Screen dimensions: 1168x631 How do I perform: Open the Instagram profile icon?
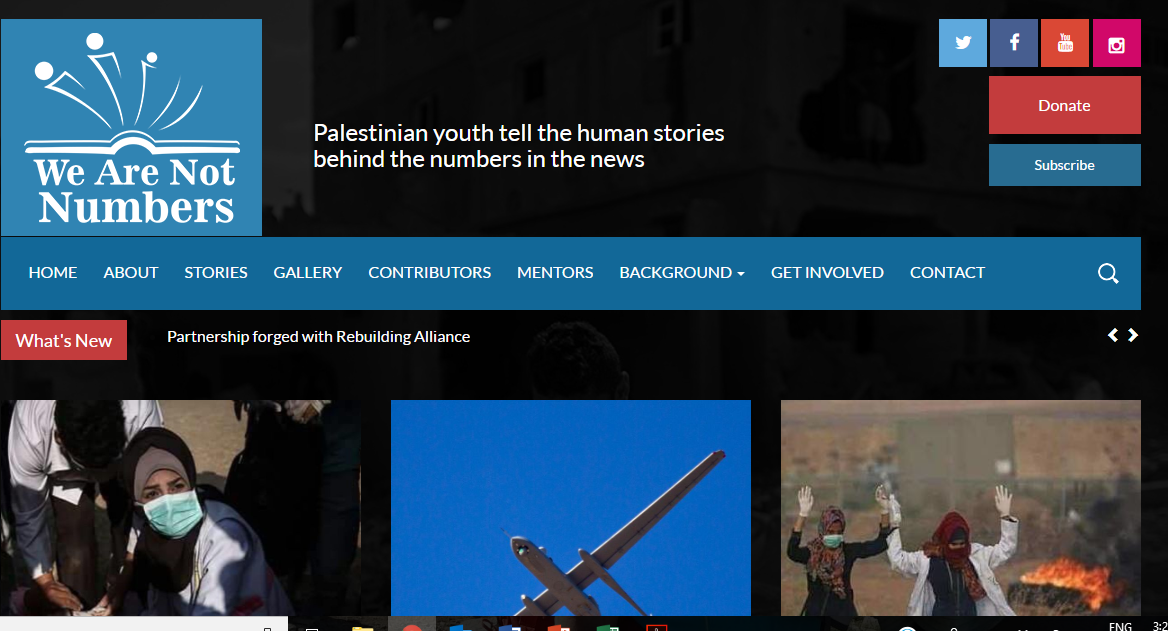[x=1117, y=43]
